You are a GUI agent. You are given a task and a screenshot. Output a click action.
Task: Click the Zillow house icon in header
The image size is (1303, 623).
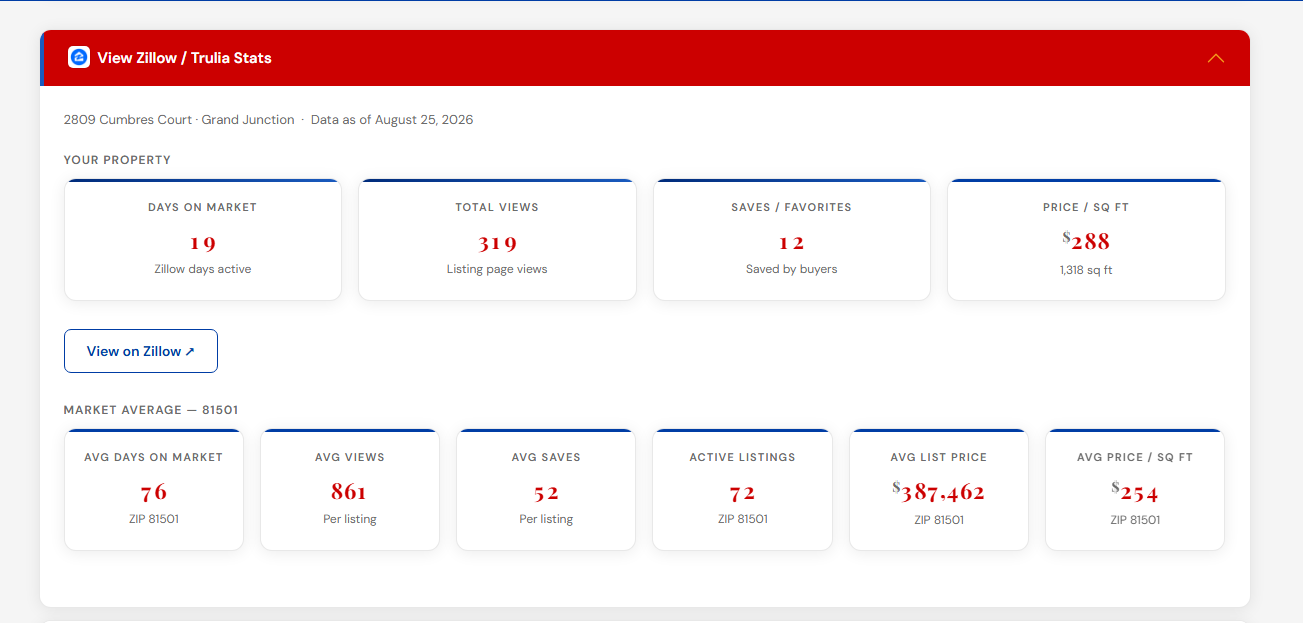point(79,57)
